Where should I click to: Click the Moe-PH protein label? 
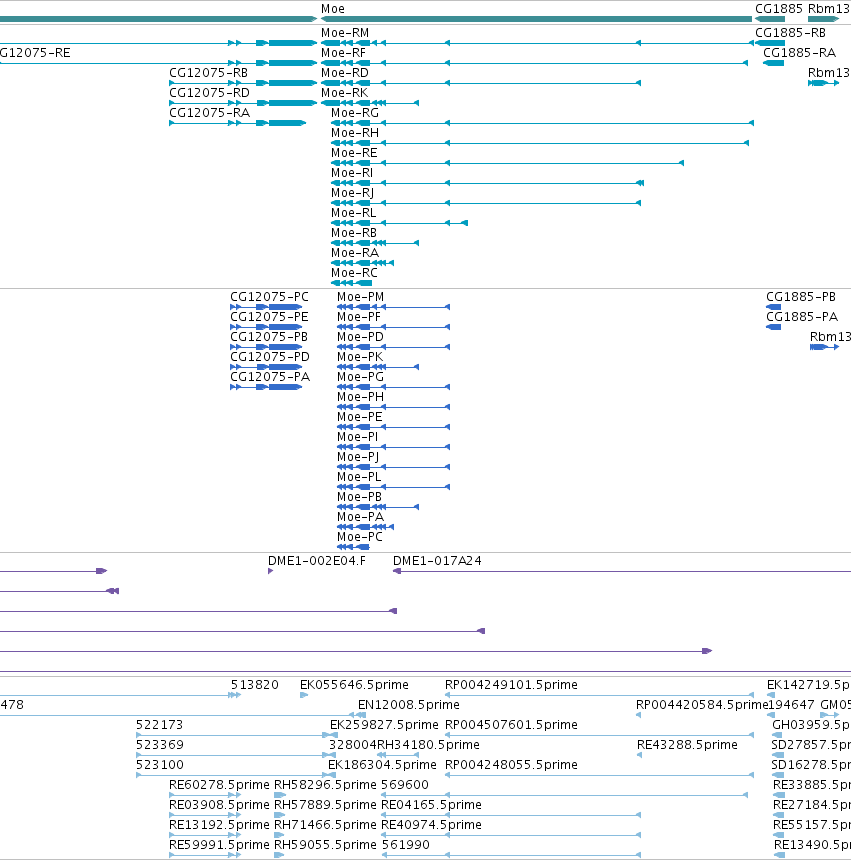tap(360, 397)
